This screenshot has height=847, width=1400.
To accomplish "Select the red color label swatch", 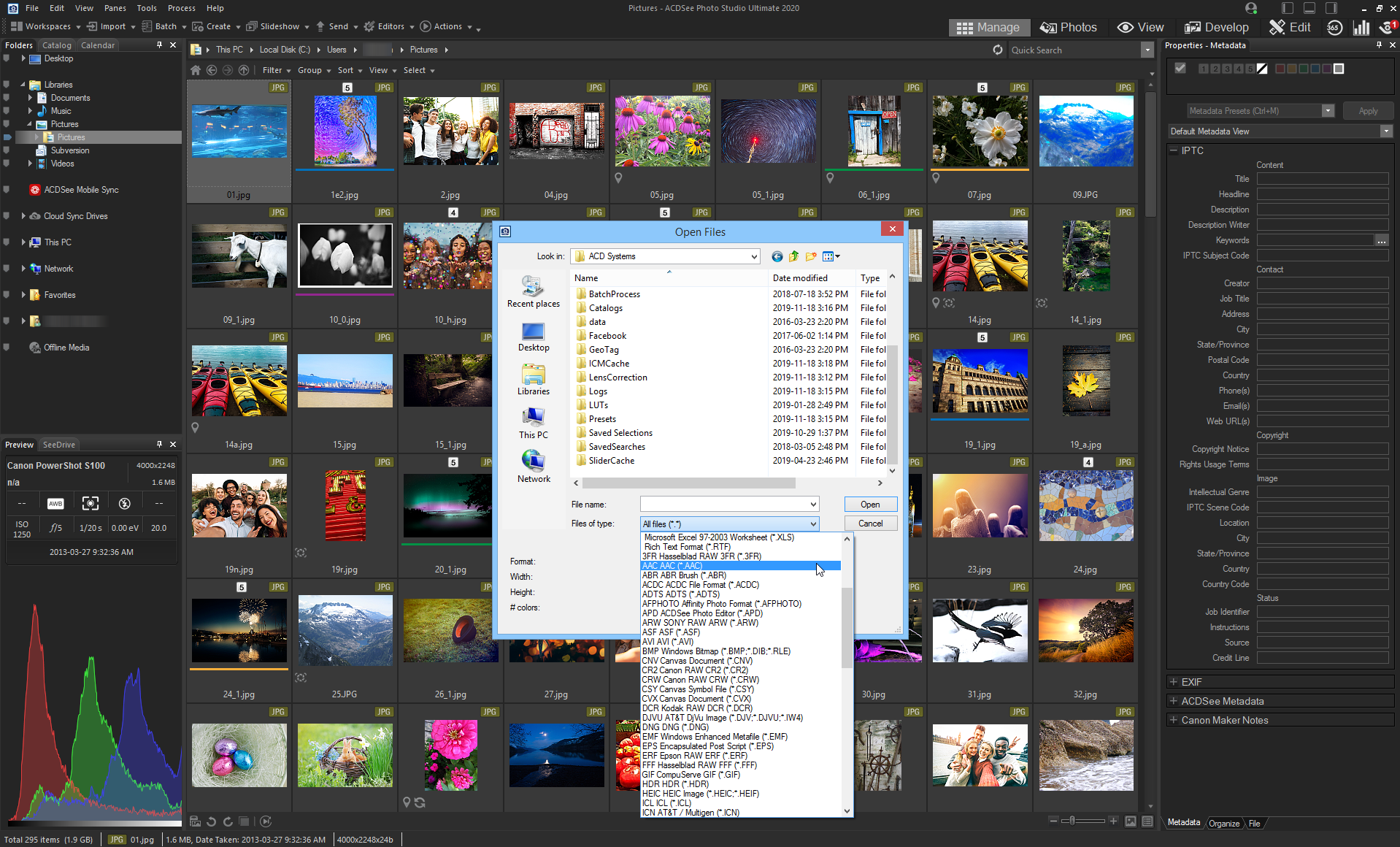I will click(x=1280, y=69).
